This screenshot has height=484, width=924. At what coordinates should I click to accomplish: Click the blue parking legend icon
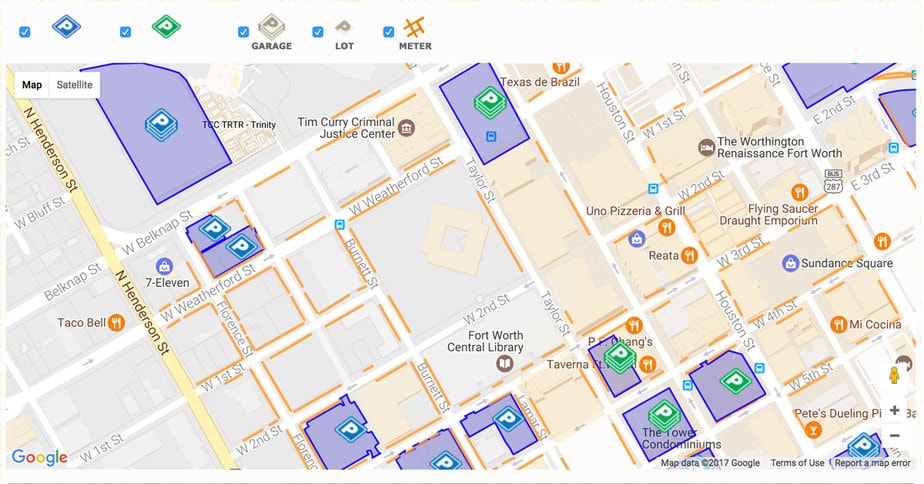tap(66, 27)
